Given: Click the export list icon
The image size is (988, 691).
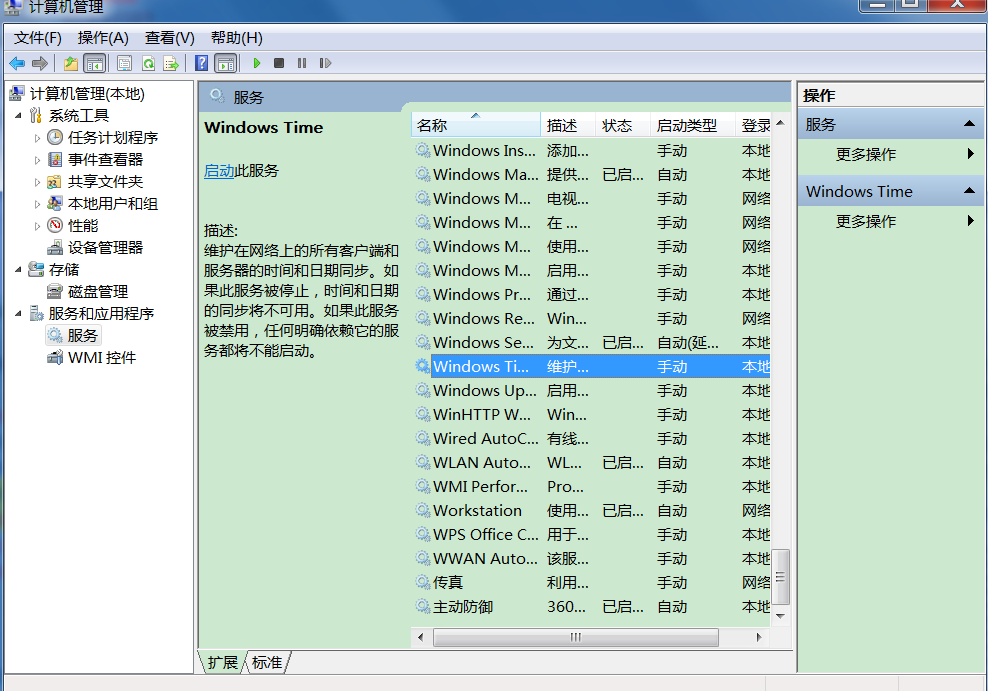Looking at the screenshot, I should tap(171, 63).
